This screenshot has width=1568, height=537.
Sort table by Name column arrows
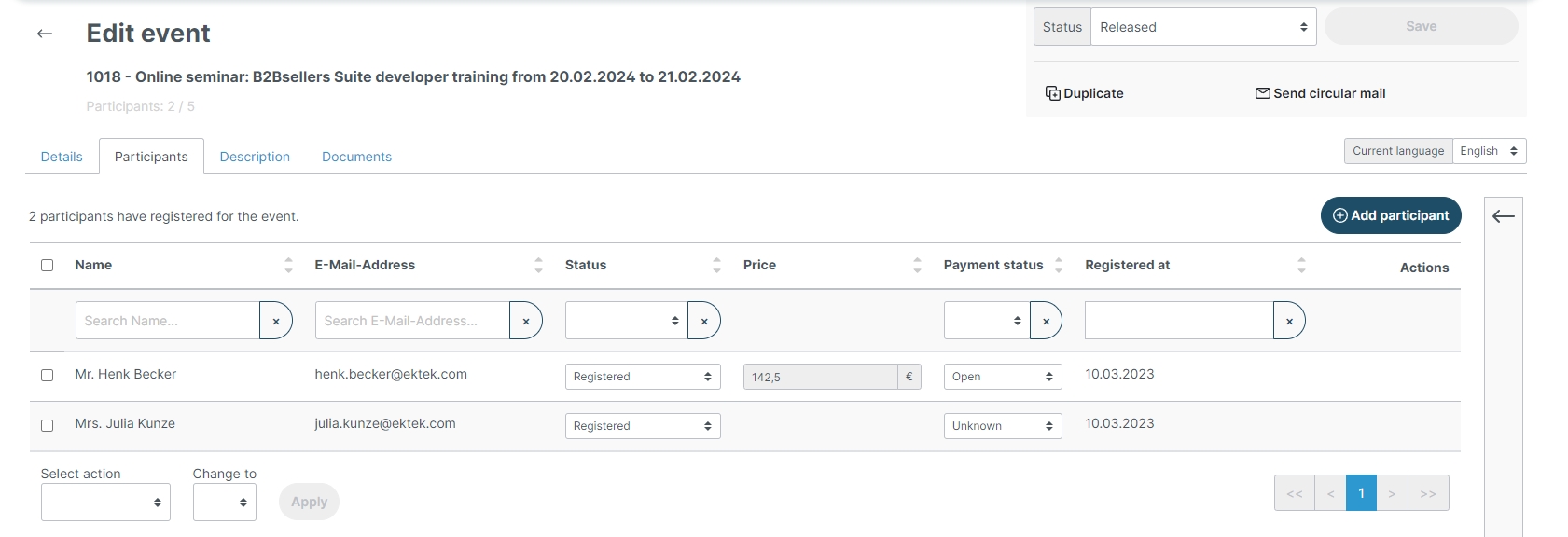288,266
